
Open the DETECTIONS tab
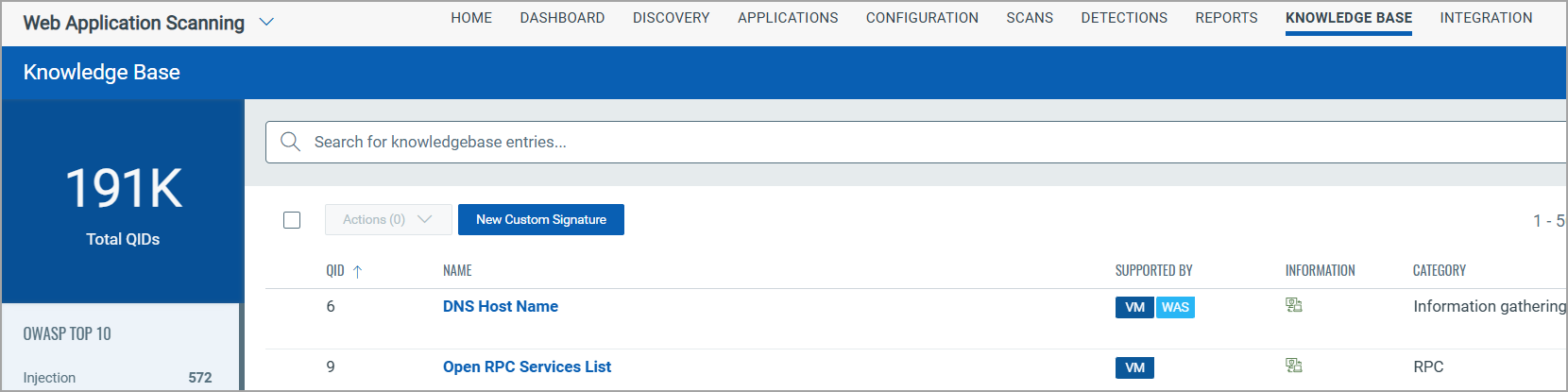pos(1124,18)
